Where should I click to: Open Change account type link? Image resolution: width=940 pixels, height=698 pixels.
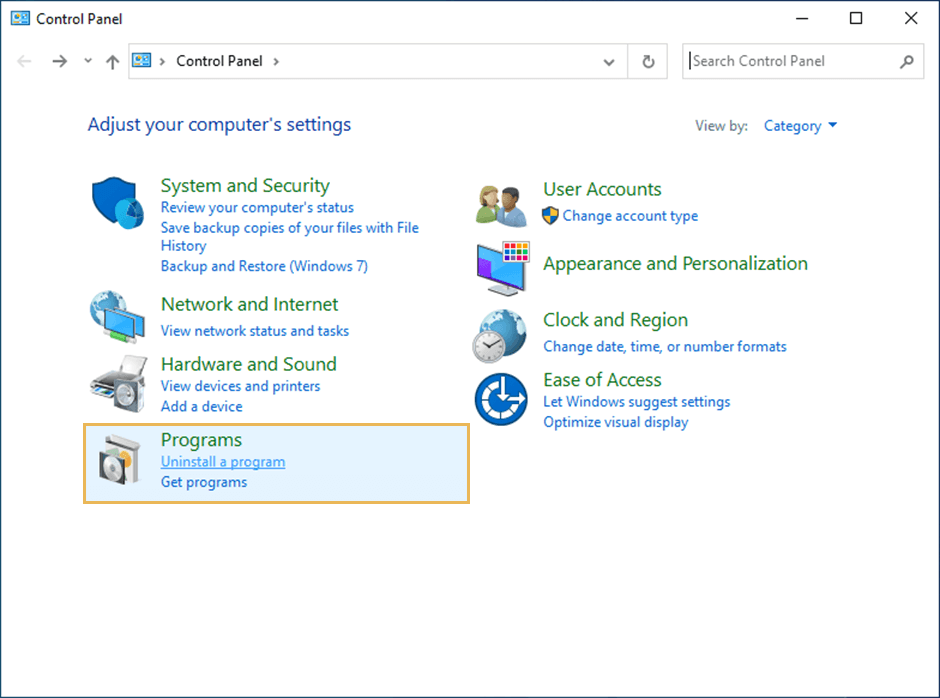[630, 216]
